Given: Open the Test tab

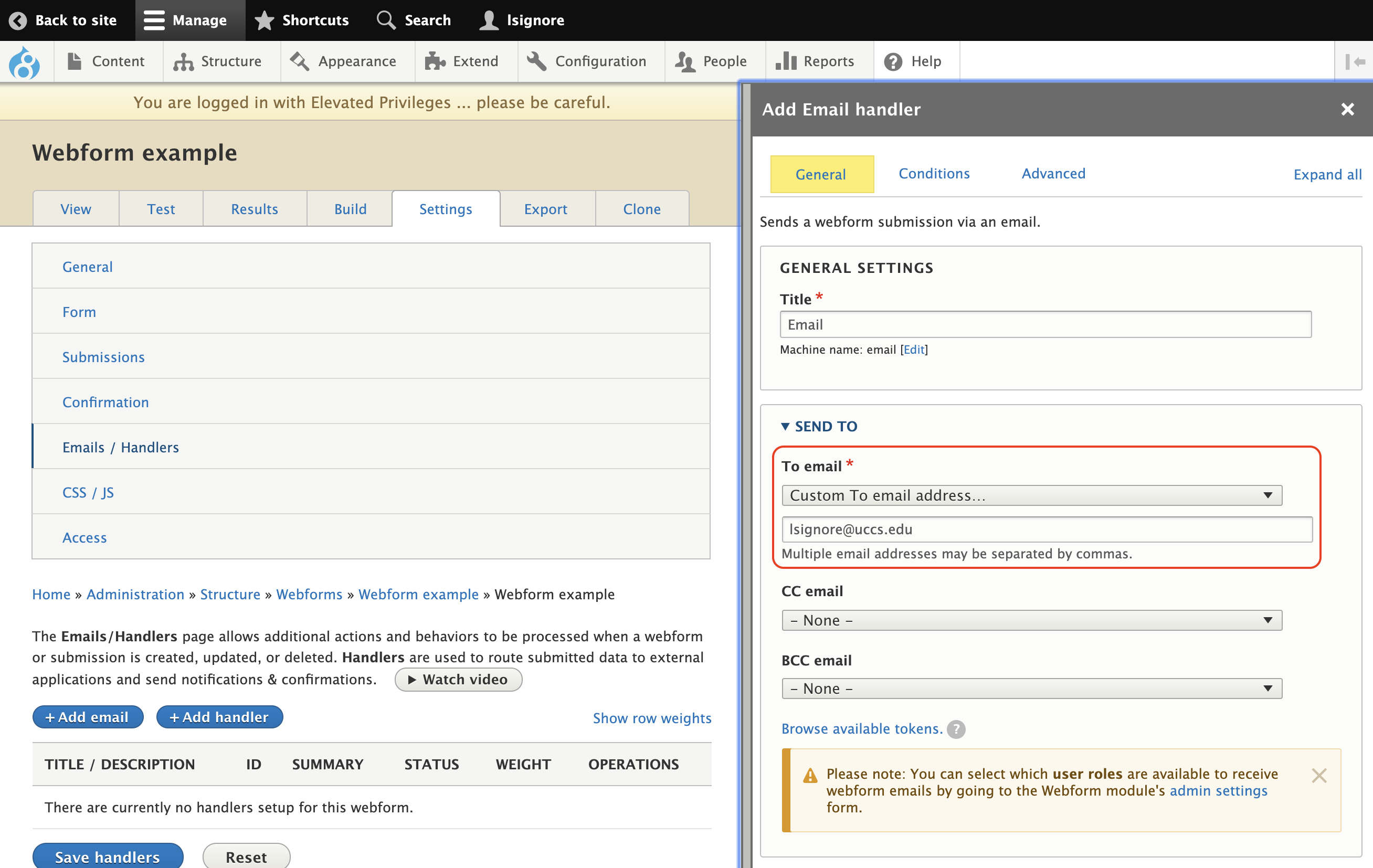Looking at the screenshot, I should coord(161,209).
